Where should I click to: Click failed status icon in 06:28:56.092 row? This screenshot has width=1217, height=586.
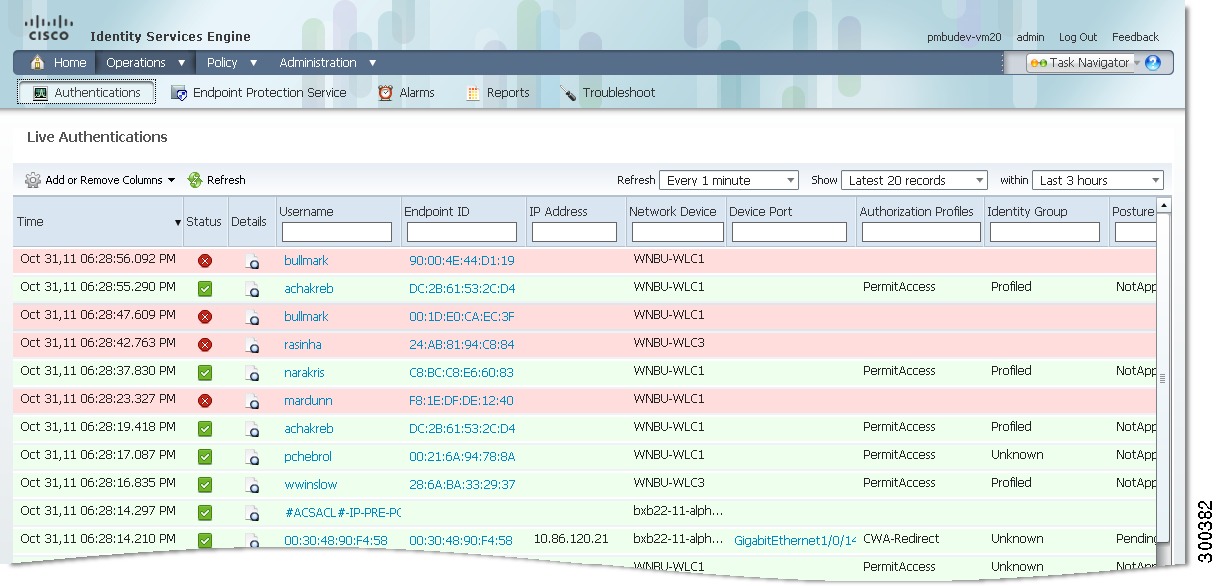(x=205, y=261)
